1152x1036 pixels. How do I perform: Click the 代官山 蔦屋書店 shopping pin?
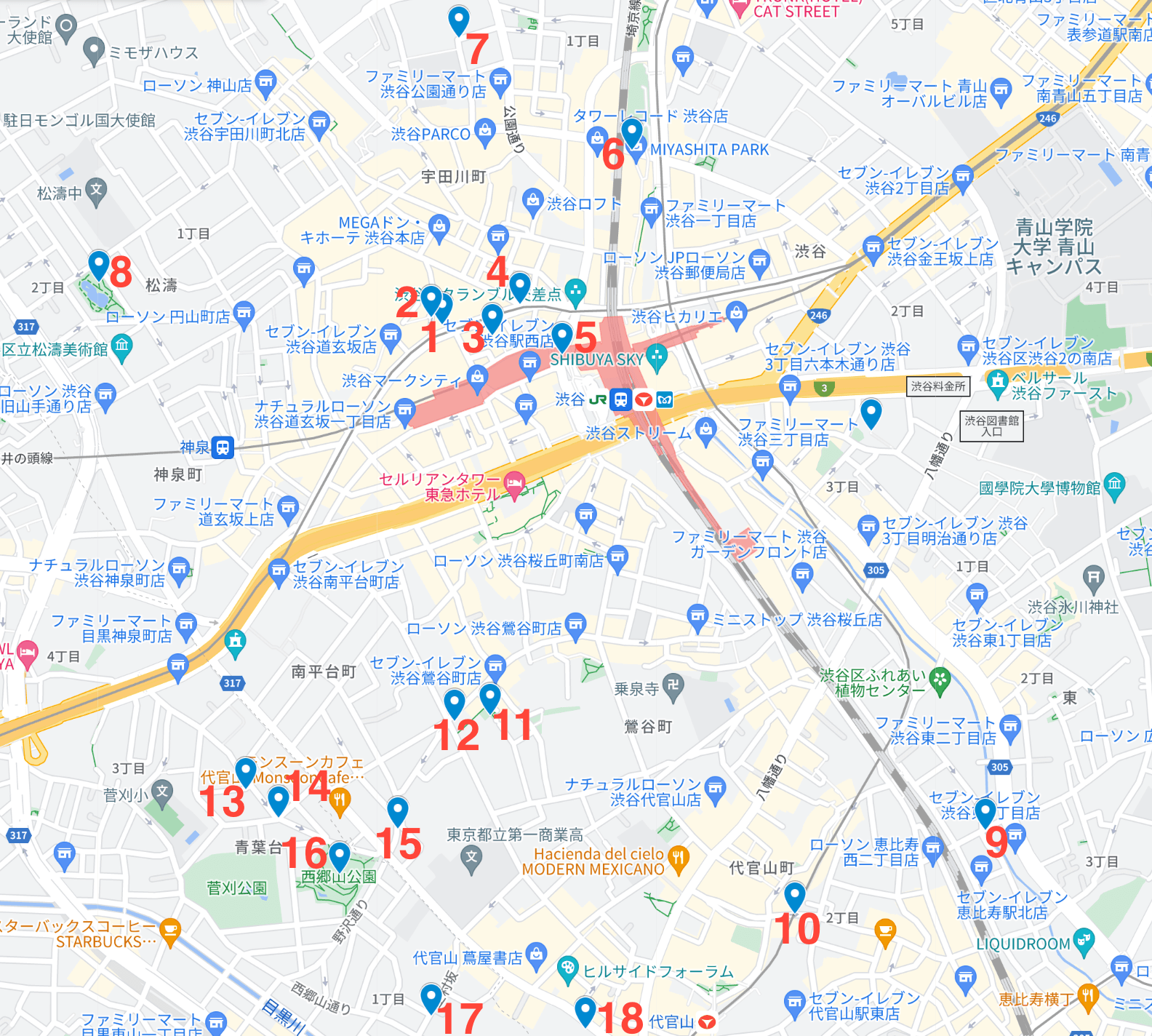(536, 955)
